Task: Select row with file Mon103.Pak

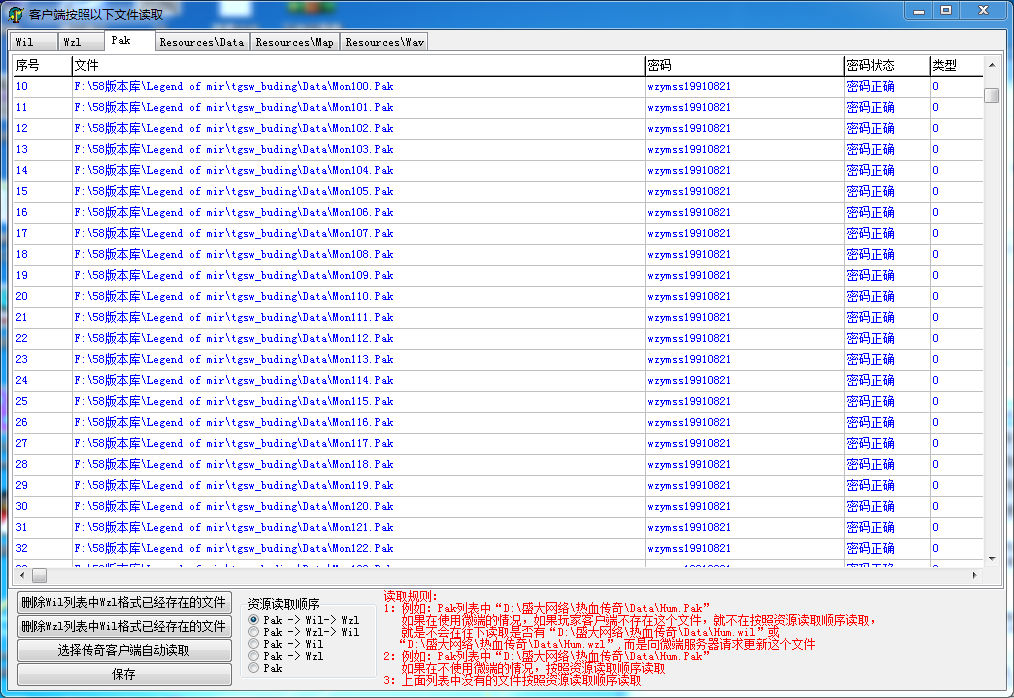Action: coord(498,149)
